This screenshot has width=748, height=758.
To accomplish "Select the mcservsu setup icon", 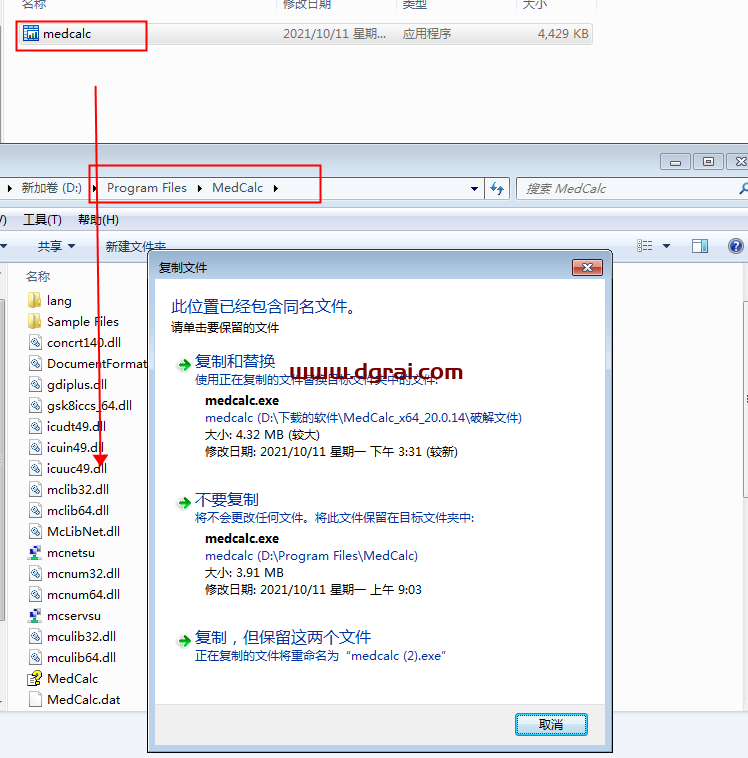I will (x=35, y=616).
